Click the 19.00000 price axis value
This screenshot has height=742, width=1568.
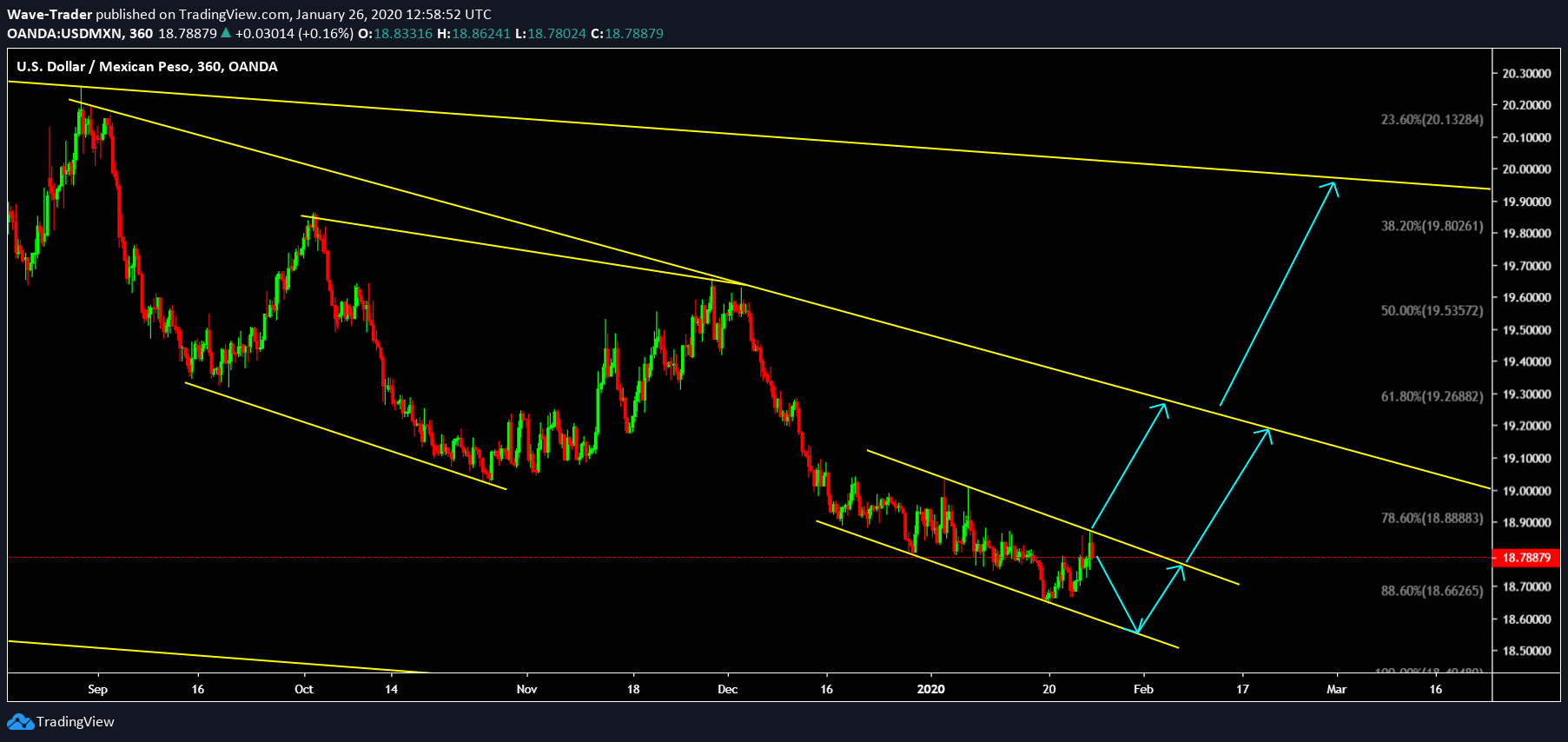click(1527, 491)
